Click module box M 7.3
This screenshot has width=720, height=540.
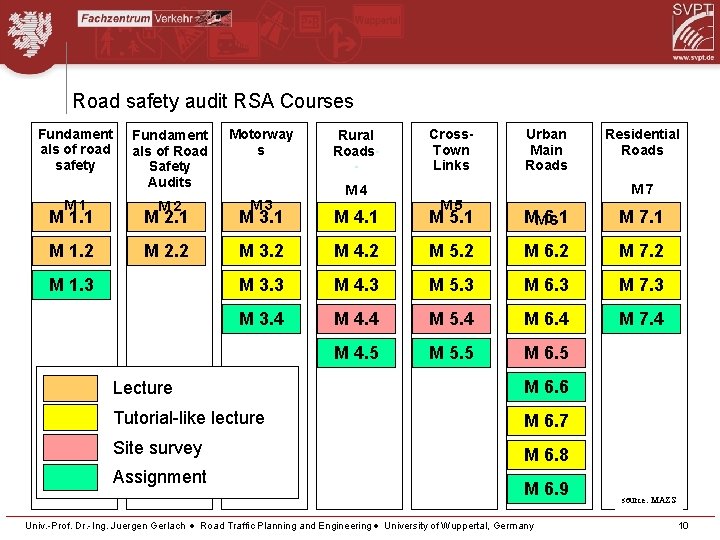pyautogui.click(x=641, y=285)
